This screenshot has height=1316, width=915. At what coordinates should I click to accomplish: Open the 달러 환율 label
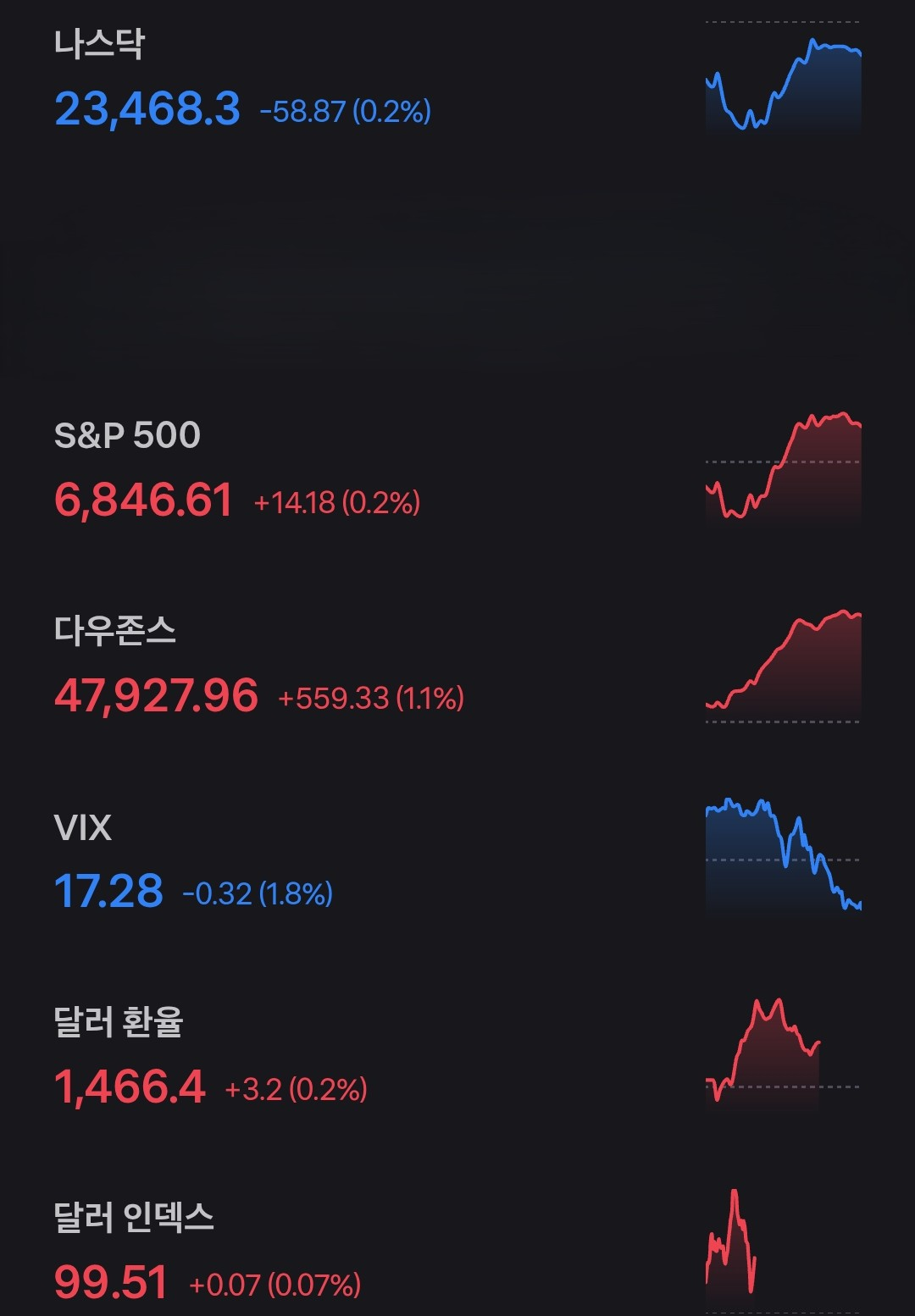tap(119, 1021)
